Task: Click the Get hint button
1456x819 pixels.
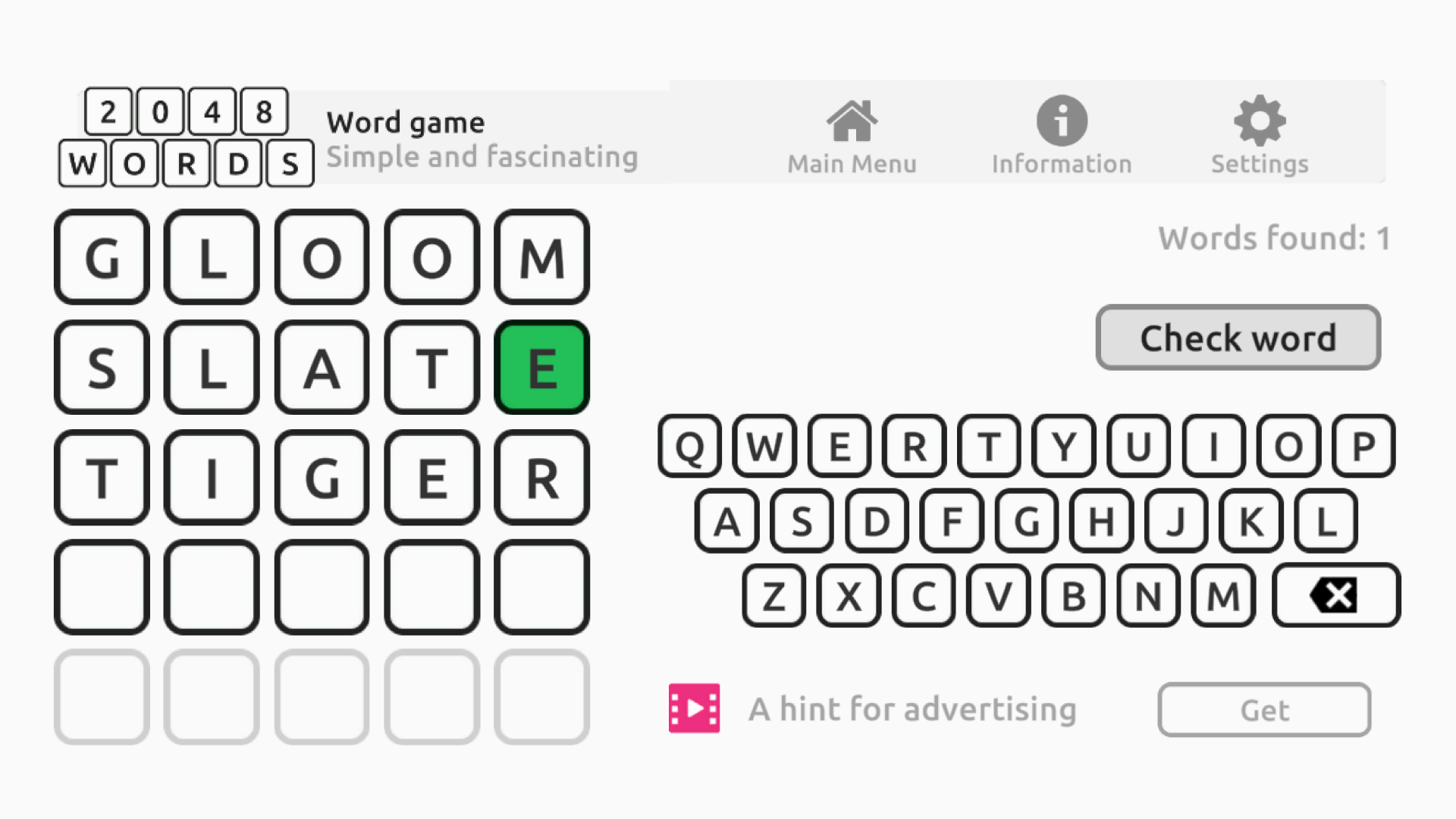Action: pos(1264,708)
